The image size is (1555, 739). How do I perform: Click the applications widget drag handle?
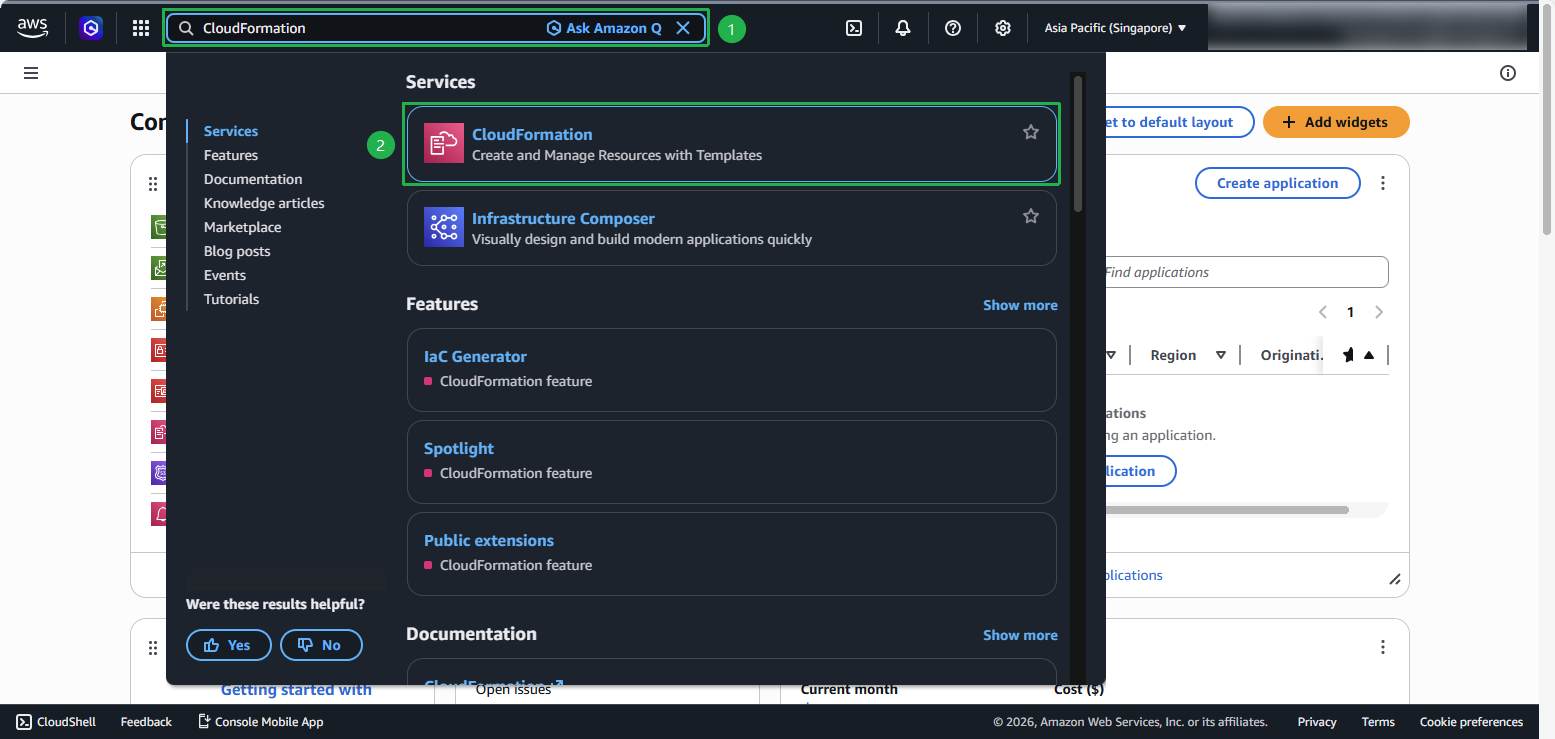(x=153, y=184)
